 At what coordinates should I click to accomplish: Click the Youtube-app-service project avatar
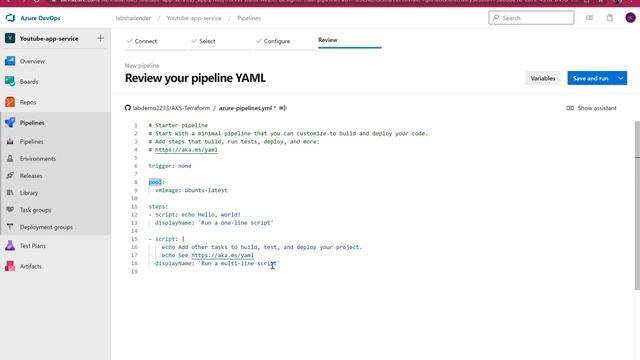[x=10, y=38]
